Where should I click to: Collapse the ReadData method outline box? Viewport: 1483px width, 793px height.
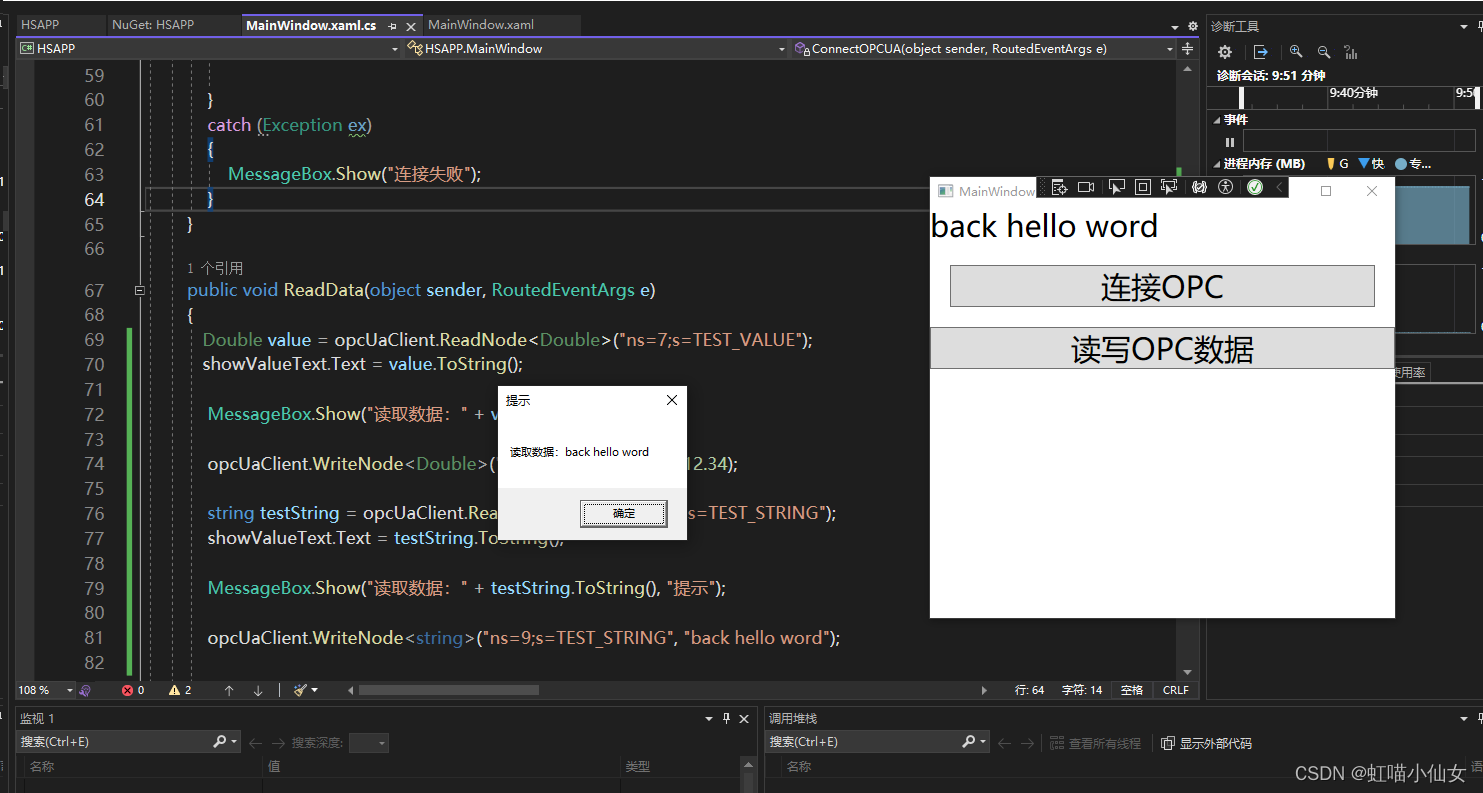[140, 290]
